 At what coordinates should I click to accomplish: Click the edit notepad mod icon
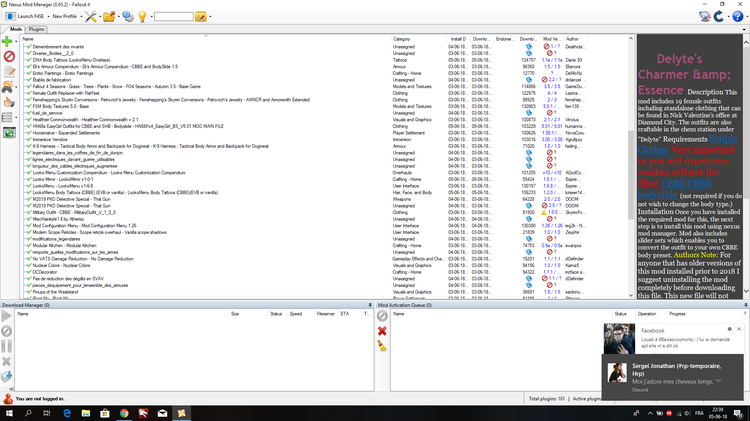tap(9, 72)
